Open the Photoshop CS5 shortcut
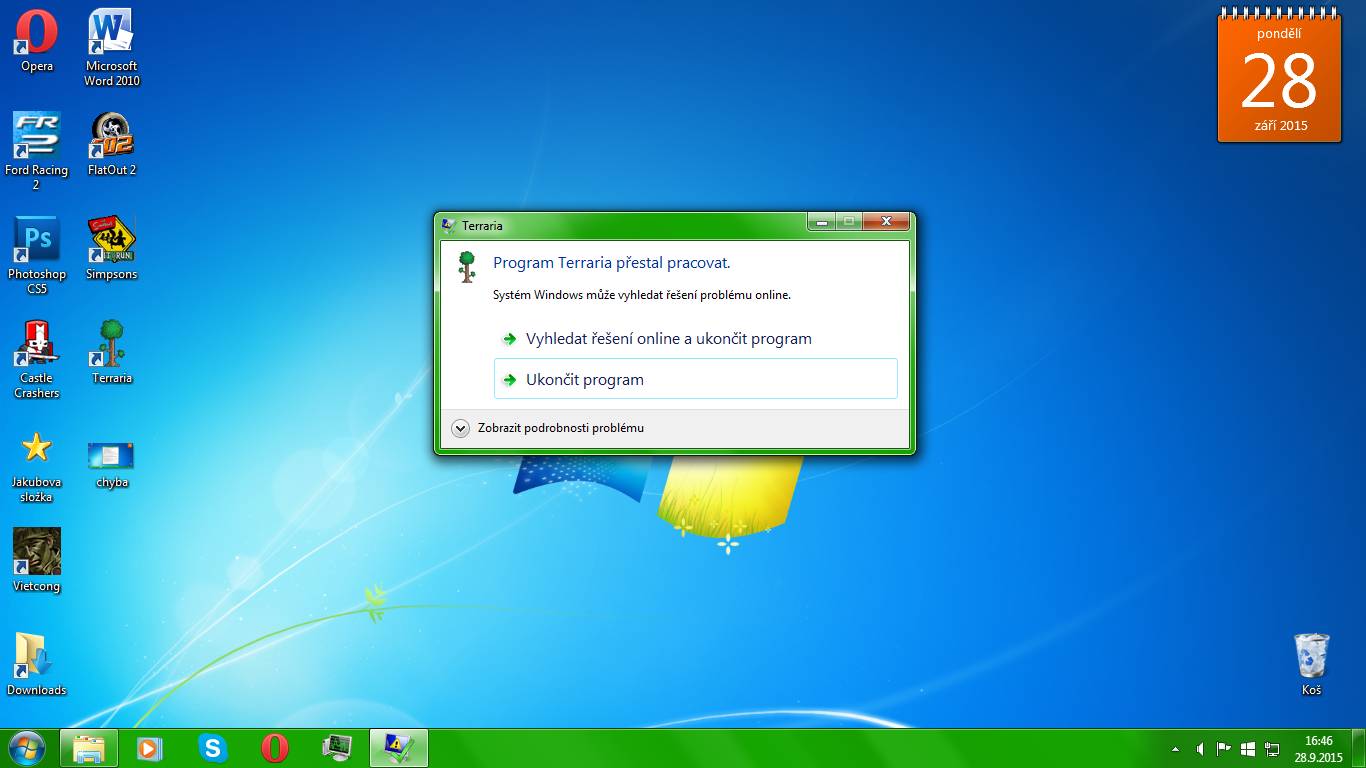 click(37, 255)
